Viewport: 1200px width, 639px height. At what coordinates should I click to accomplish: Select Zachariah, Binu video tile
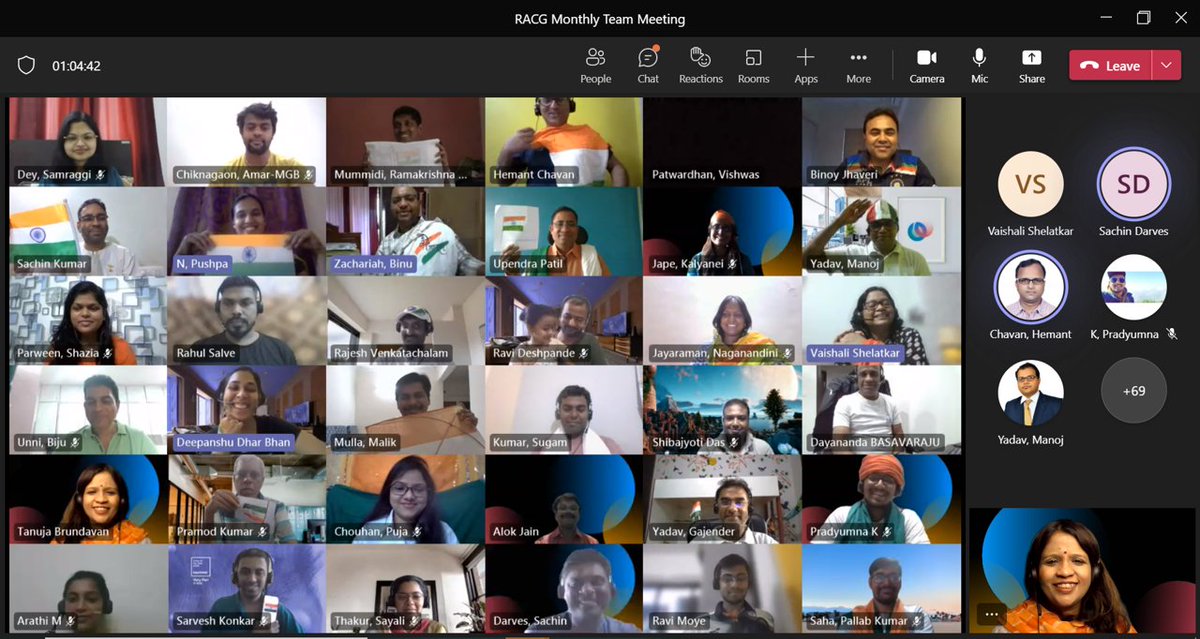(x=405, y=232)
